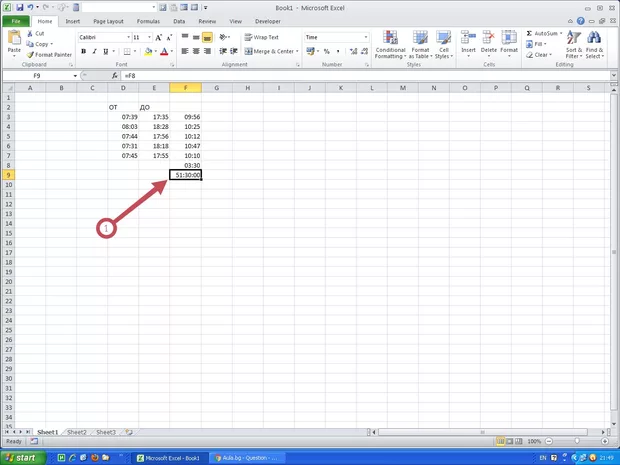Viewport: 620px width, 465px height.
Task: Open Cell Styles dropdown
Action: pyautogui.click(x=444, y=45)
